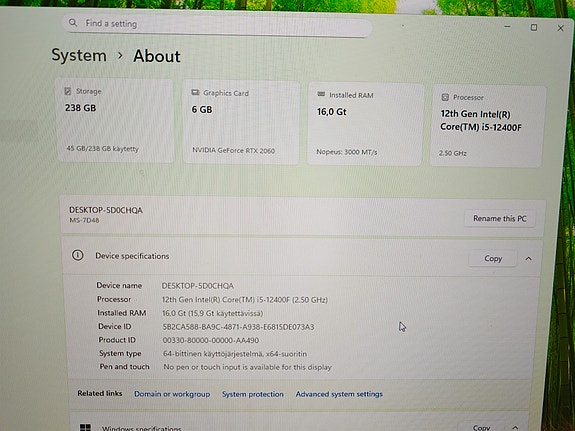Click the Installed RAM chip icon
Screen dimensions: 575x431
point(321,94)
